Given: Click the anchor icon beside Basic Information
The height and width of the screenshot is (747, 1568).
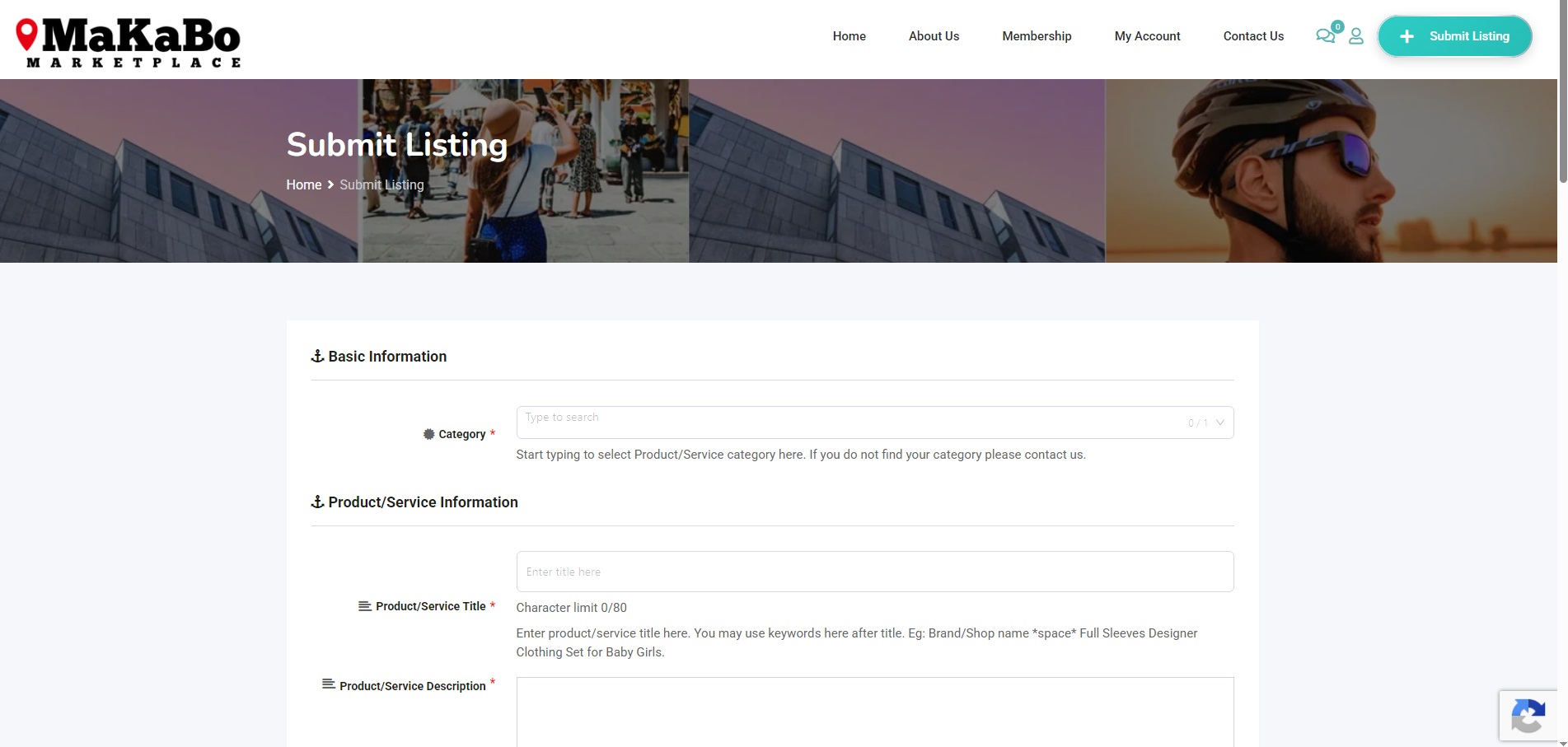Looking at the screenshot, I should [317, 356].
